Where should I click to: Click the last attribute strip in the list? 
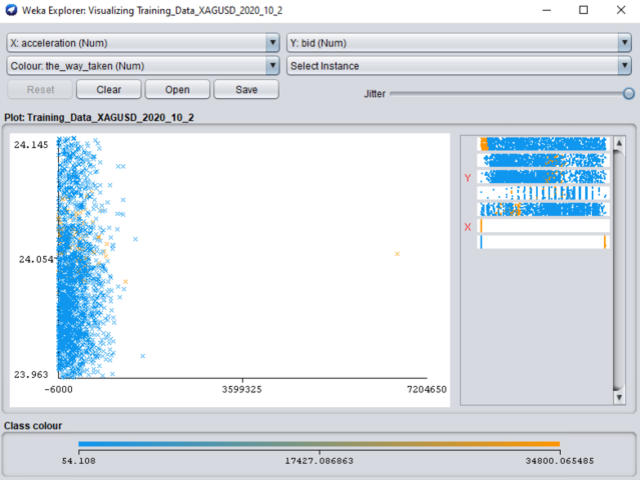click(543, 242)
